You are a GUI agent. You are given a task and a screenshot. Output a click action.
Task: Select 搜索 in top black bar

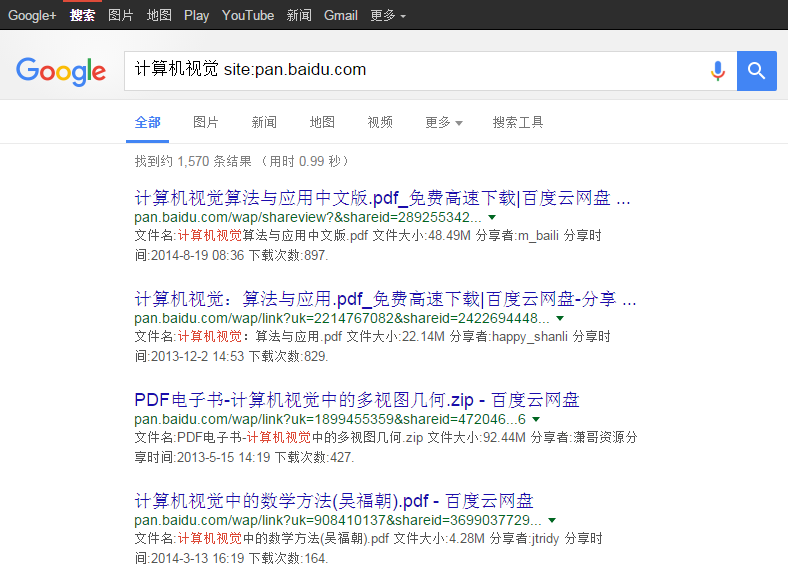[x=82, y=16]
